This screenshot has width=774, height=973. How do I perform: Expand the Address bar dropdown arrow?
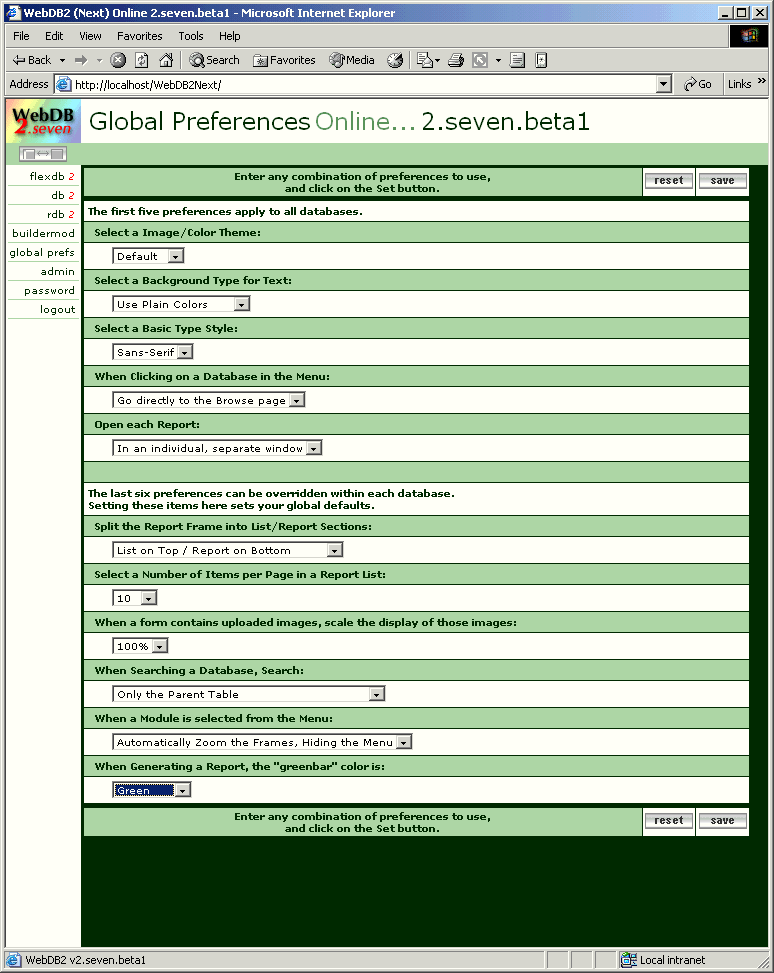[x=664, y=84]
